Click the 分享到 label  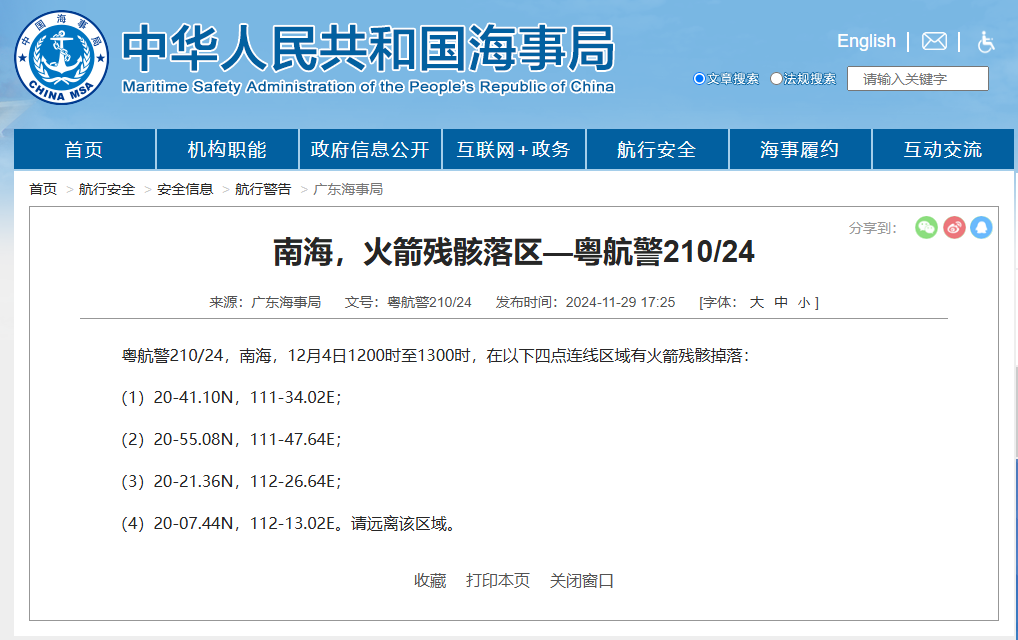click(873, 228)
